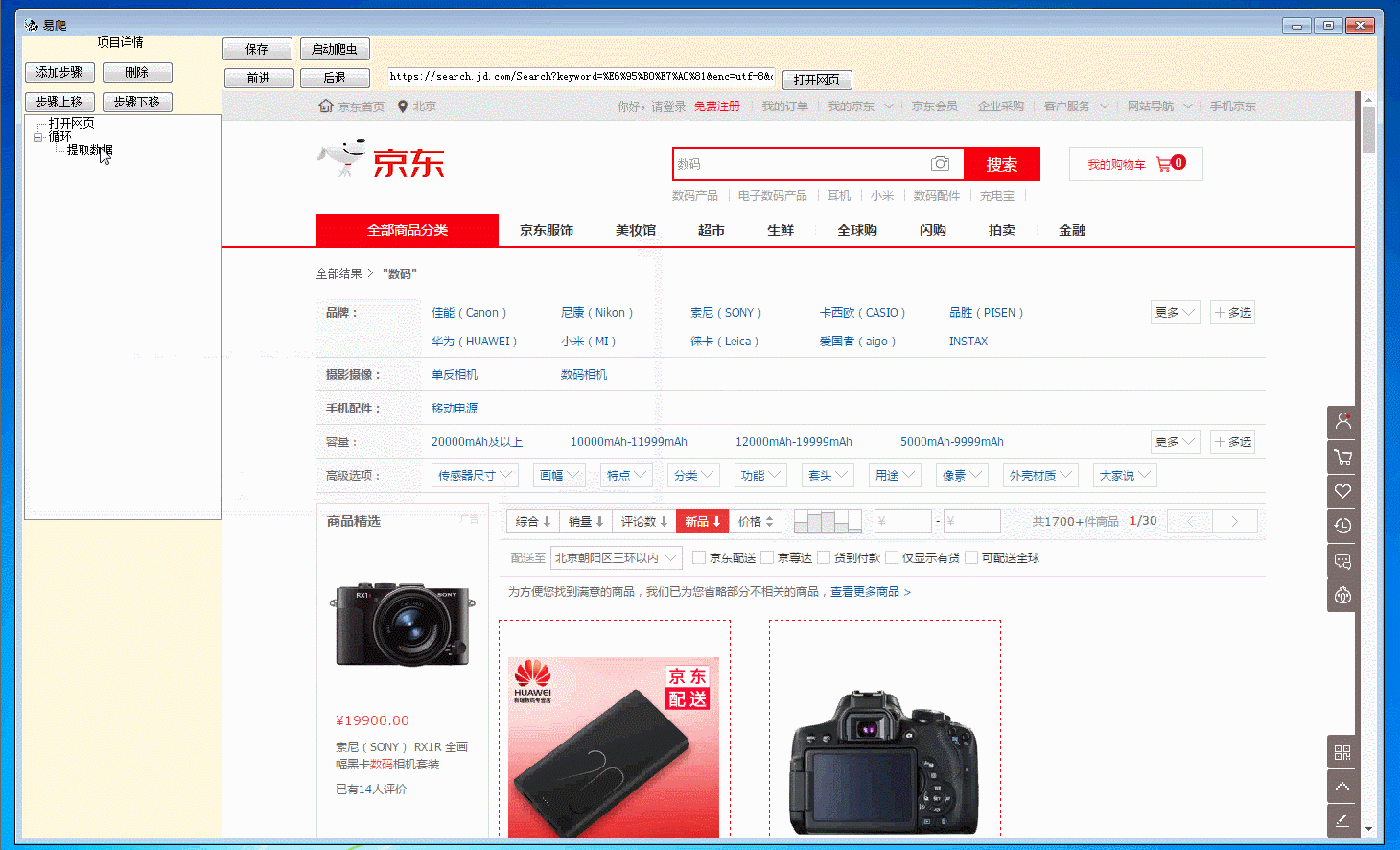This screenshot has height=850, width=1400.
Task: Click the 免费注册 link
Action: (x=717, y=106)
